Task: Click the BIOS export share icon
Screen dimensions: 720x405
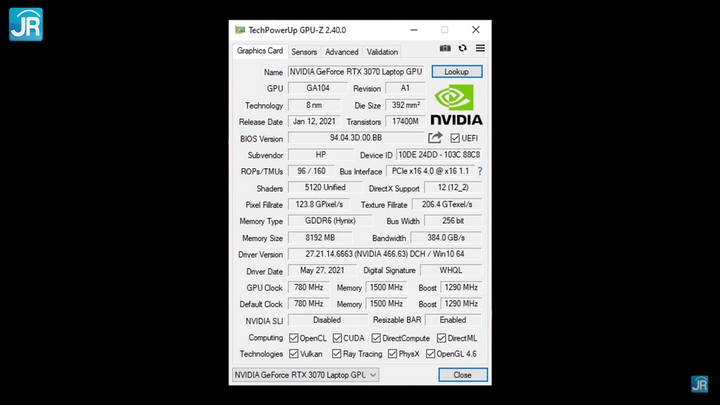Action: (x=435, y=138)
